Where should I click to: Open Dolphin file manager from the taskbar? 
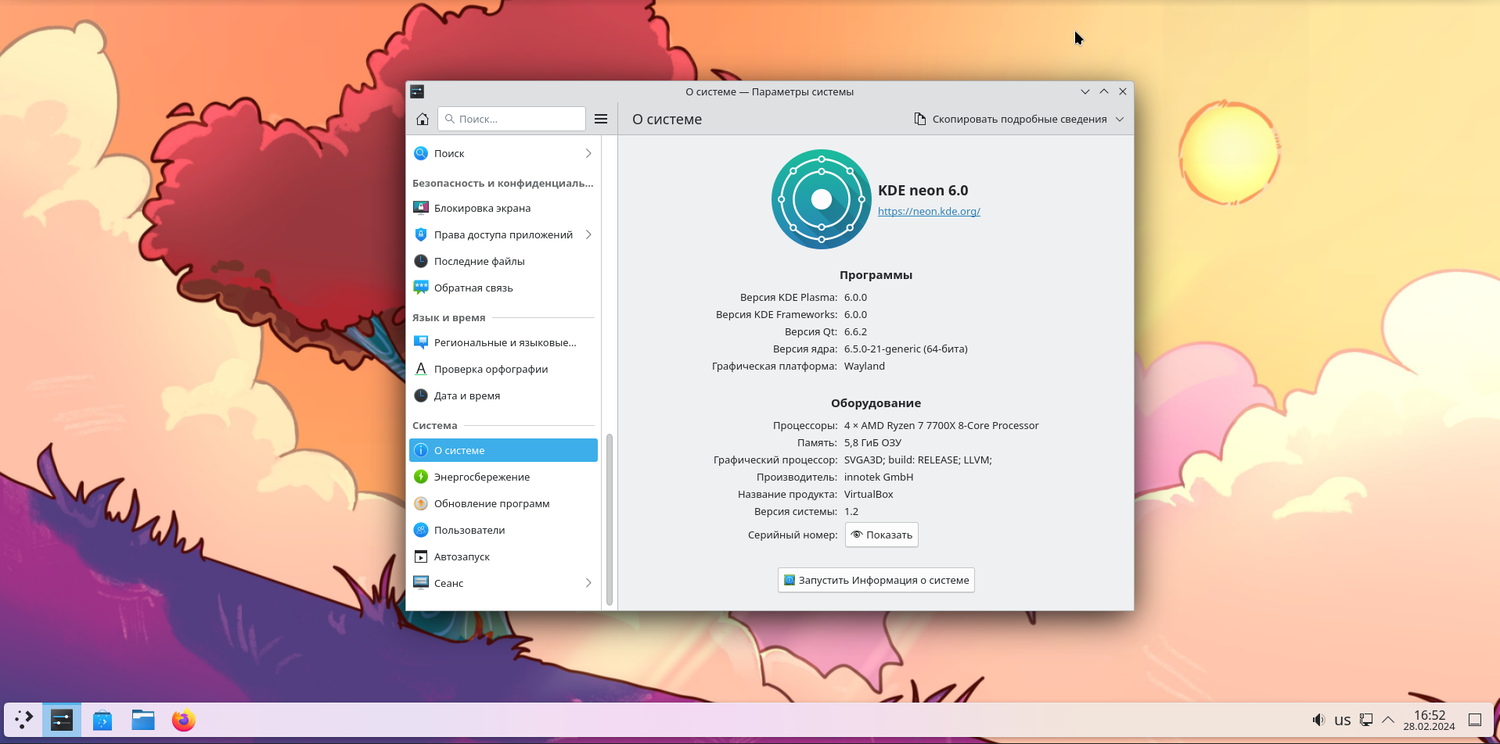[x=143, y=719]
